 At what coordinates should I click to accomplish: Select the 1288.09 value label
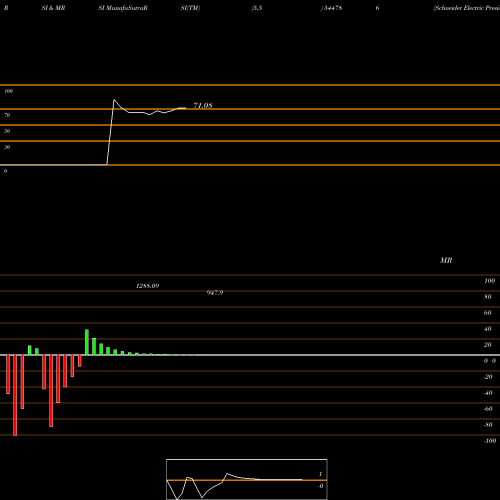click(x=148, y=286)
